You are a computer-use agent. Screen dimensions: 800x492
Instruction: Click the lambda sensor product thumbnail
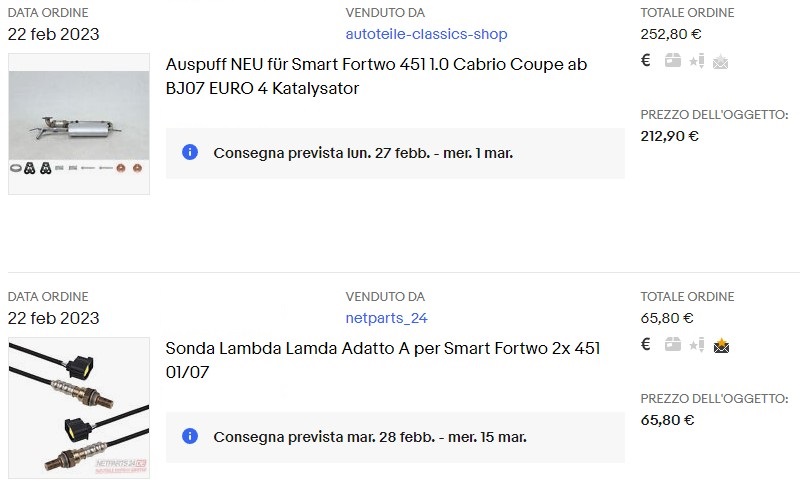click(79, 408)
